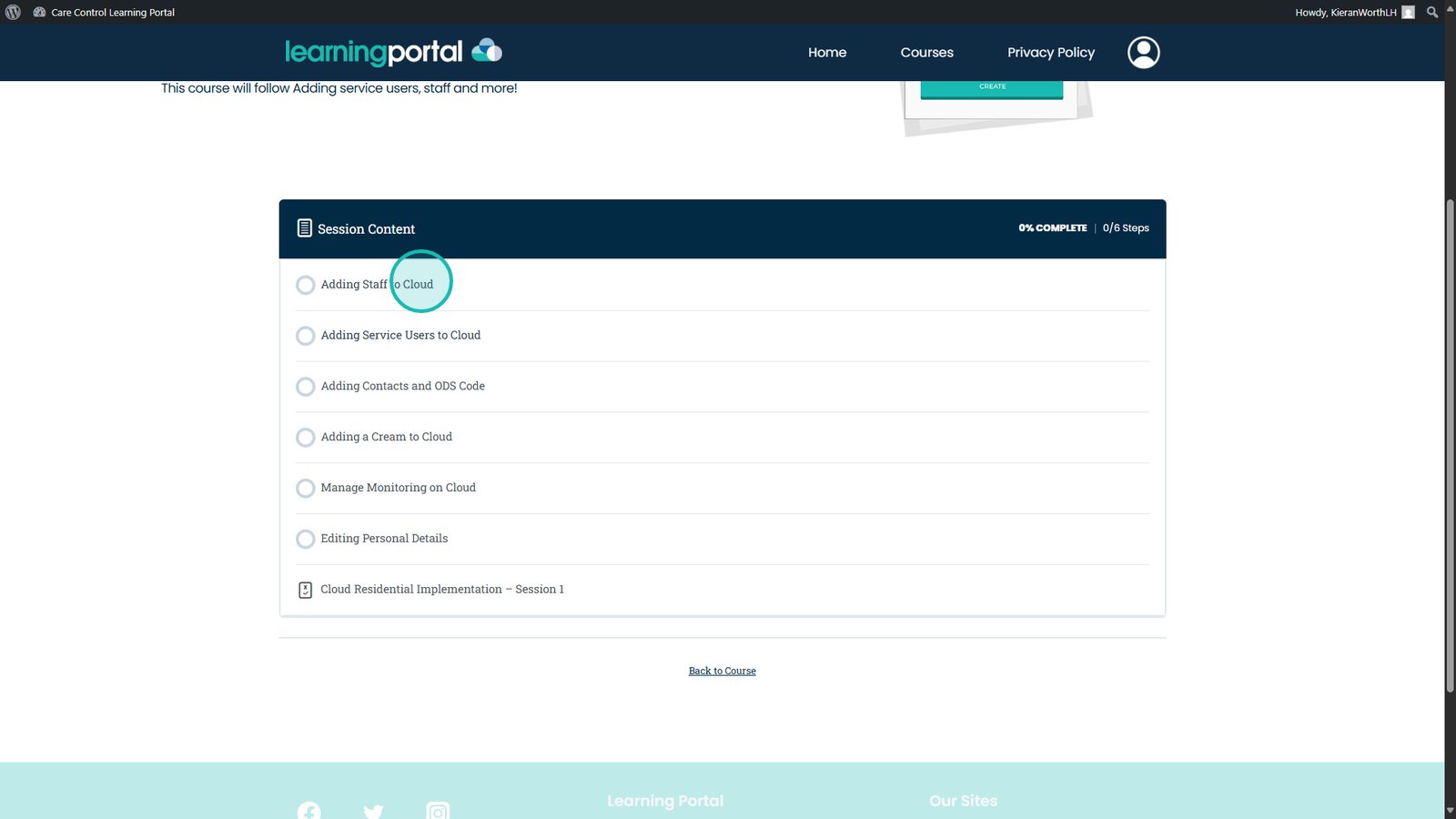Toggle the Adding Staff to Cloud circle

[x=306, y=285]
